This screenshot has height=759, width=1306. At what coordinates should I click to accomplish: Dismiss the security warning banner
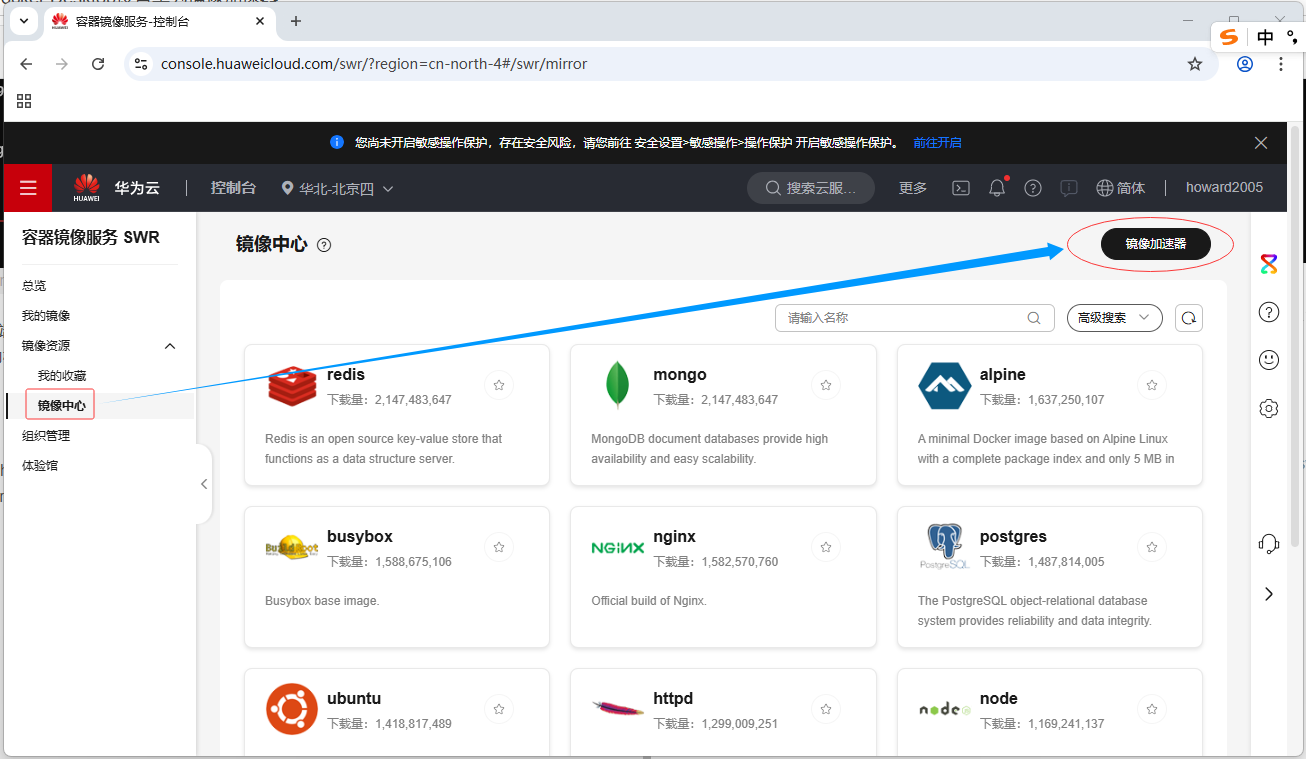click(1261, 143)
